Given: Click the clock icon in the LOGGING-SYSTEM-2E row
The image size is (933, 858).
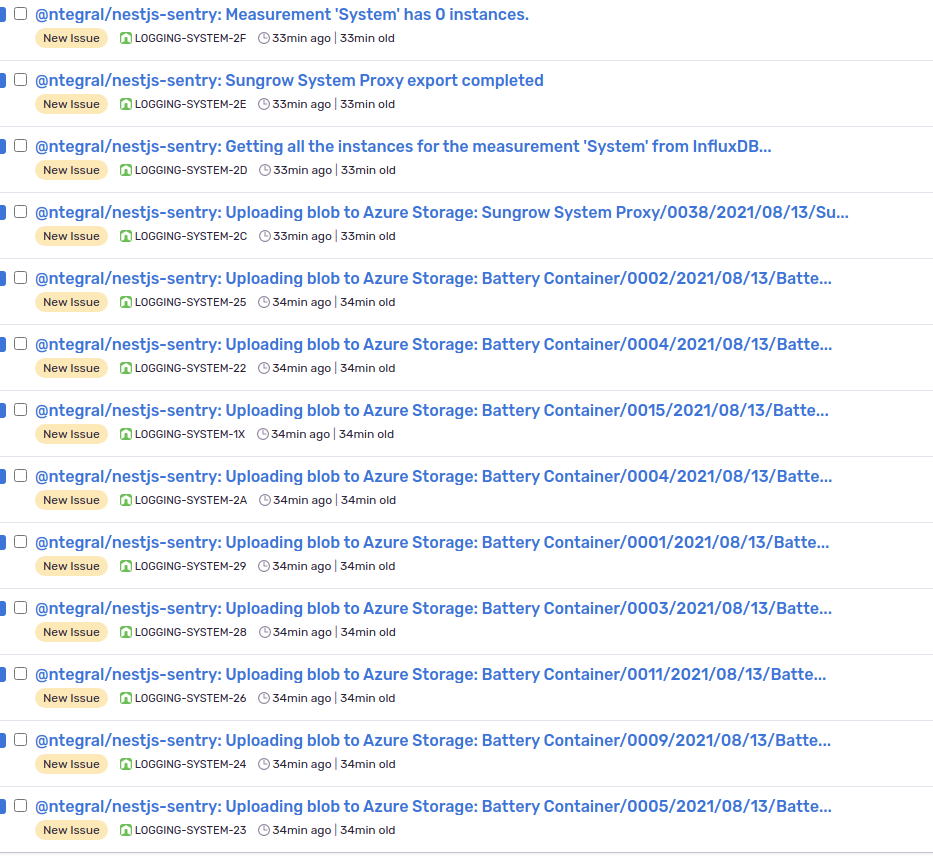Looking at the screenshot, I should 264,104.
